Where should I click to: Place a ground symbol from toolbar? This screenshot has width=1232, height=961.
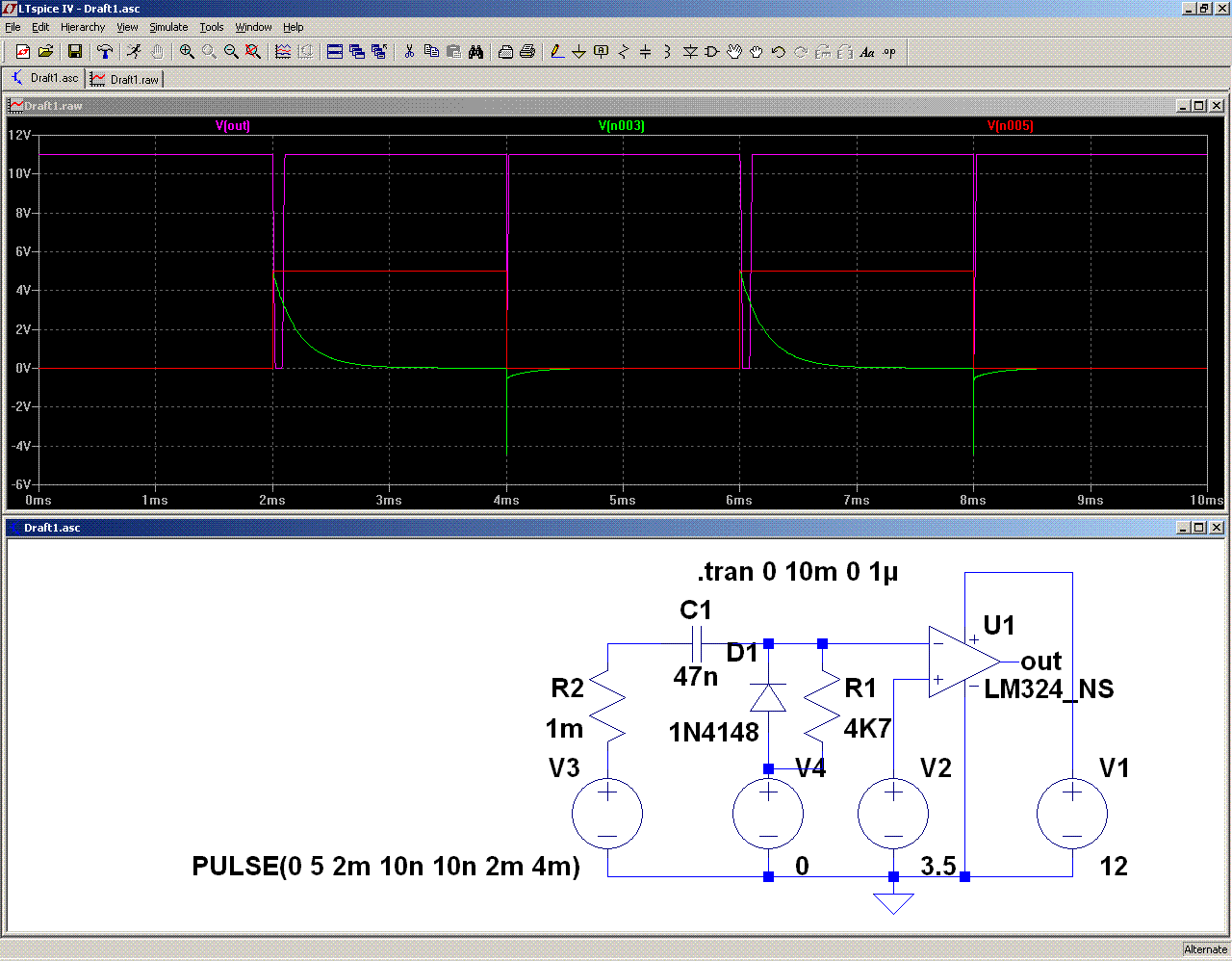coord(578,52)
